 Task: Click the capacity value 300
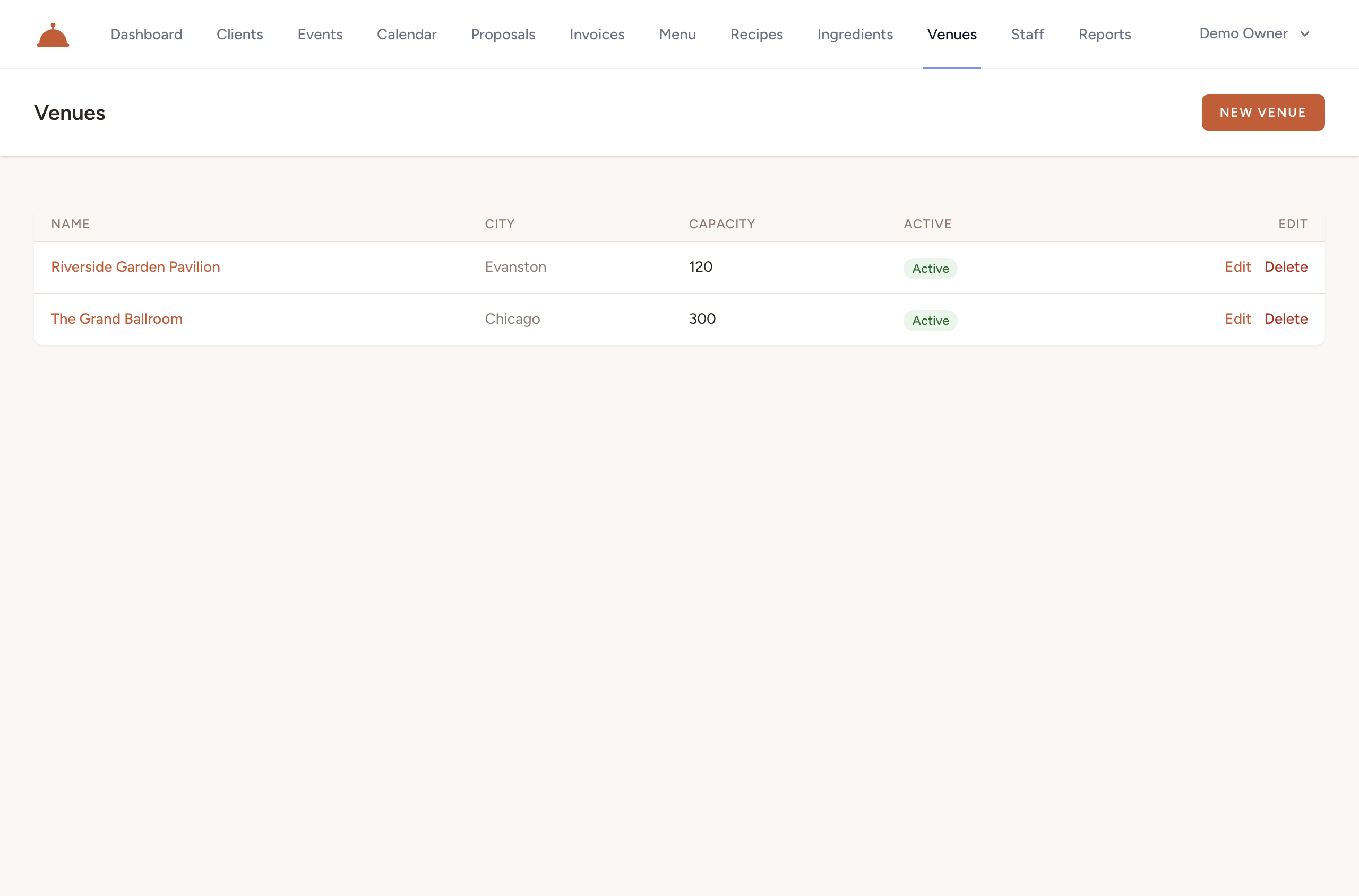(702, 319)
